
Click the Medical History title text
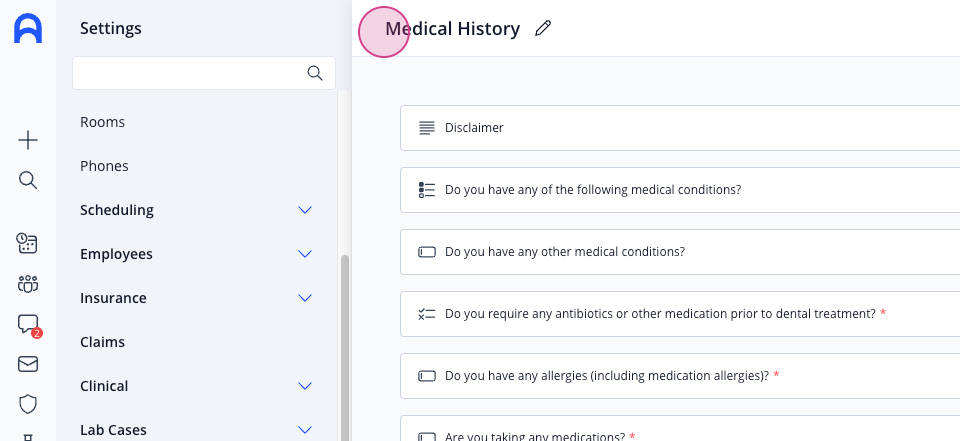tap(452, 28)
